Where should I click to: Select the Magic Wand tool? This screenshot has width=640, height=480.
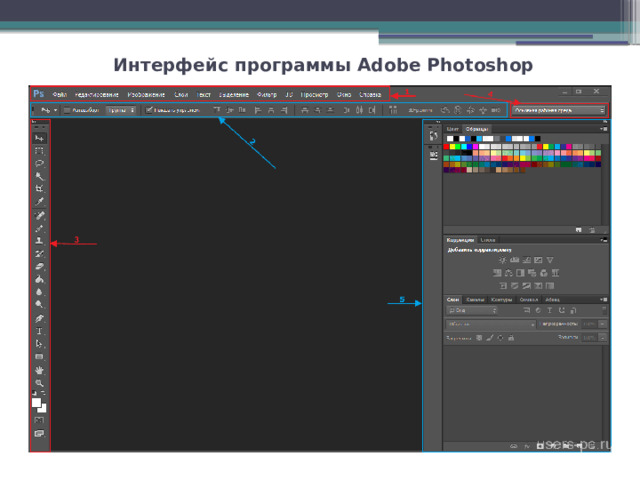tap(39, 176)
